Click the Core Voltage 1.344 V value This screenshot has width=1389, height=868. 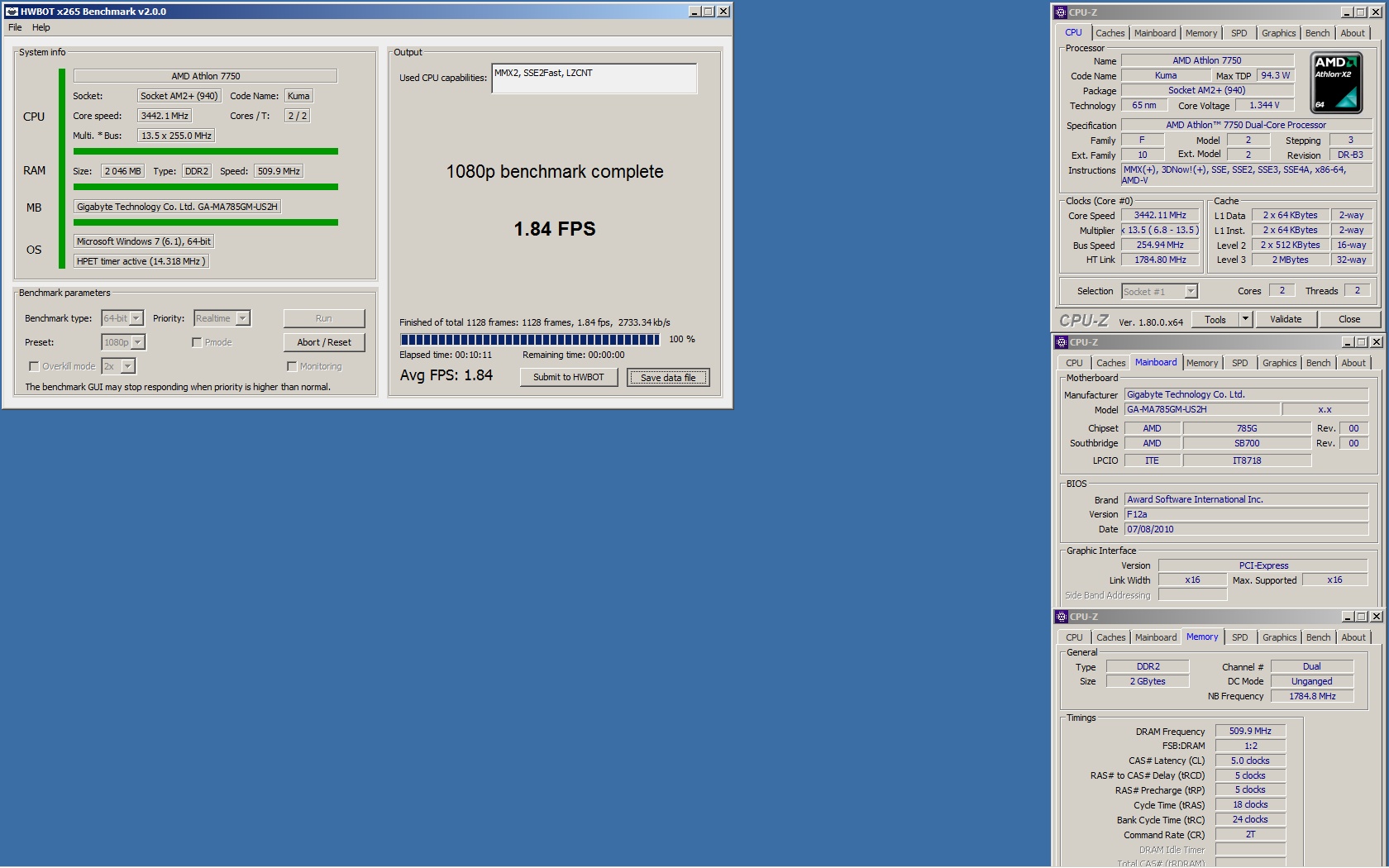pyautogui.click(x=1263, y=105)
